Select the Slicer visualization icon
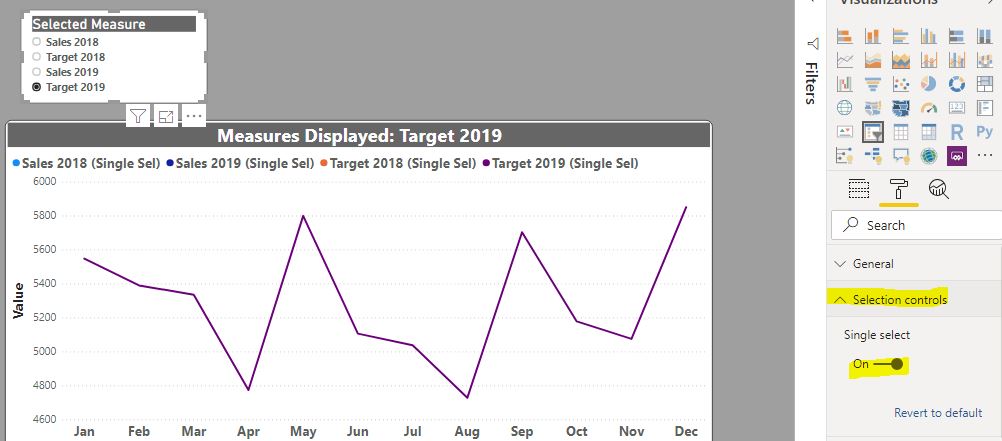Viewport: 1002px width, 441px height. pos(872,132)
